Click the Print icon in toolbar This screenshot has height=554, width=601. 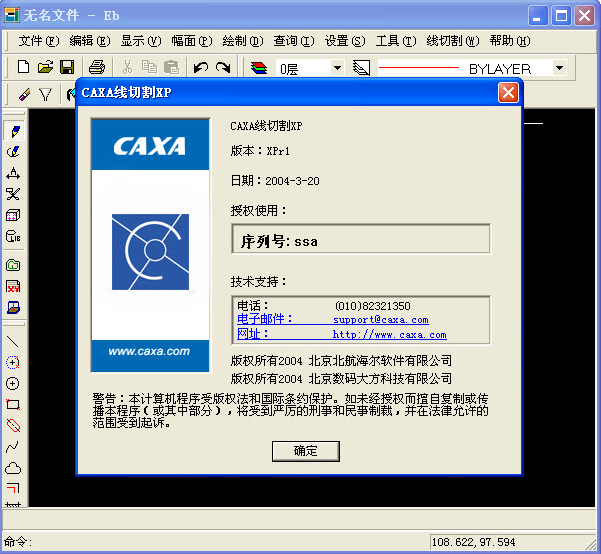click(x=97, y=67)
